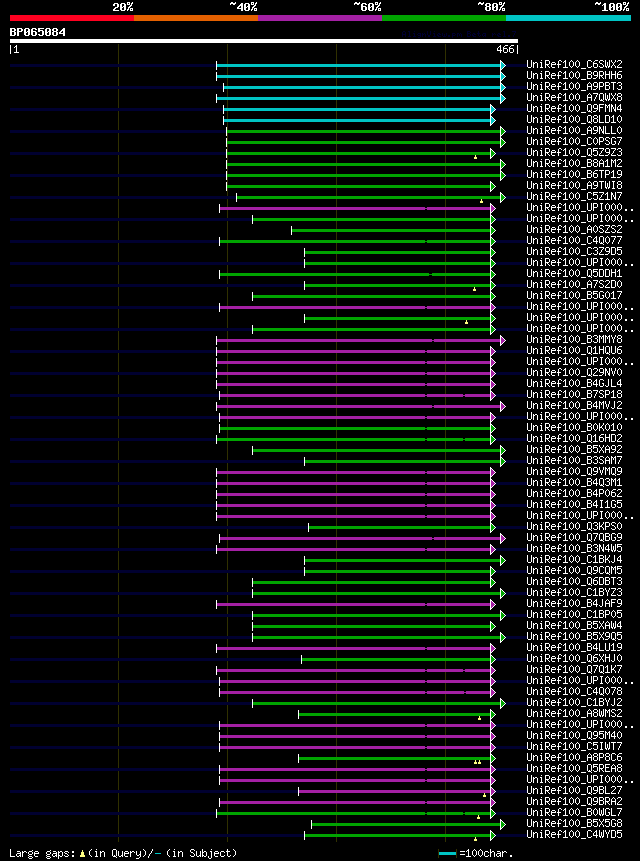Select the UniRef100_B6TP19 label
This screenshot has height=861, width=640.
tap(574, 174)
